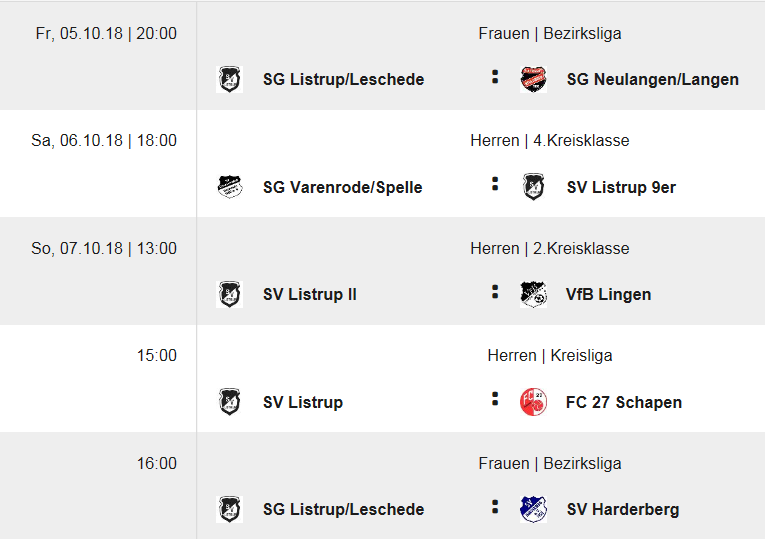Viewport: 765px width, 539px height.
Task: Open the SG Neulangen/Langen team page
Action: (x=652, y=79)
